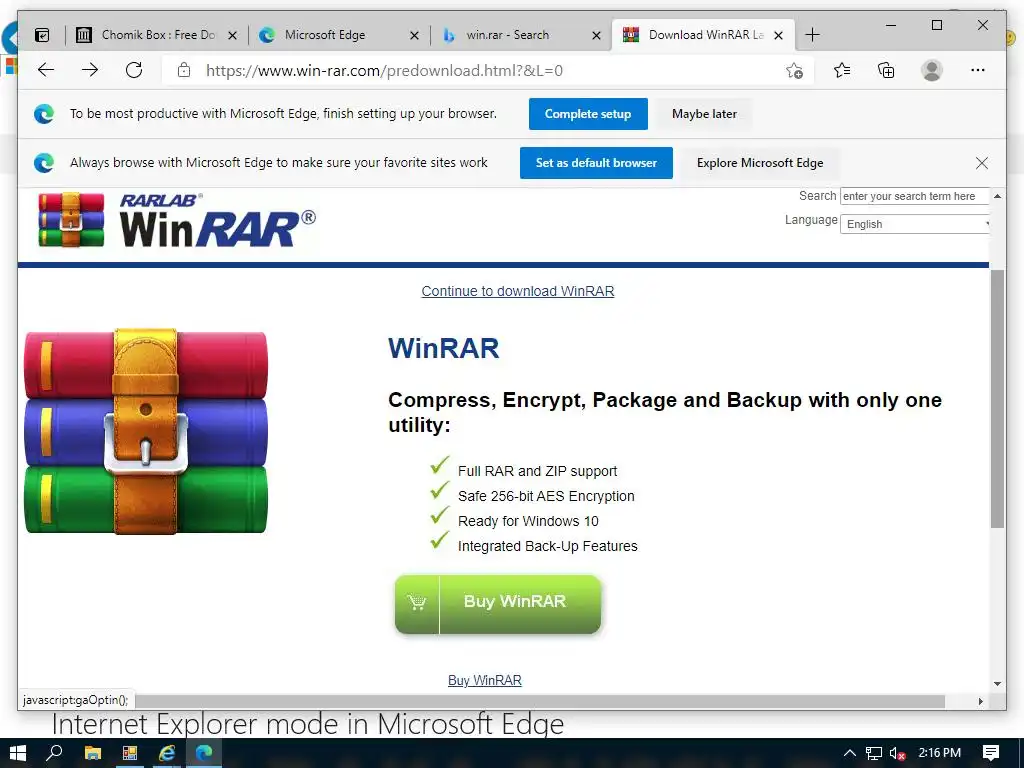Click the vertical scrollbar down arrow
Screen dimensions: 1024x768
point(997,684)
